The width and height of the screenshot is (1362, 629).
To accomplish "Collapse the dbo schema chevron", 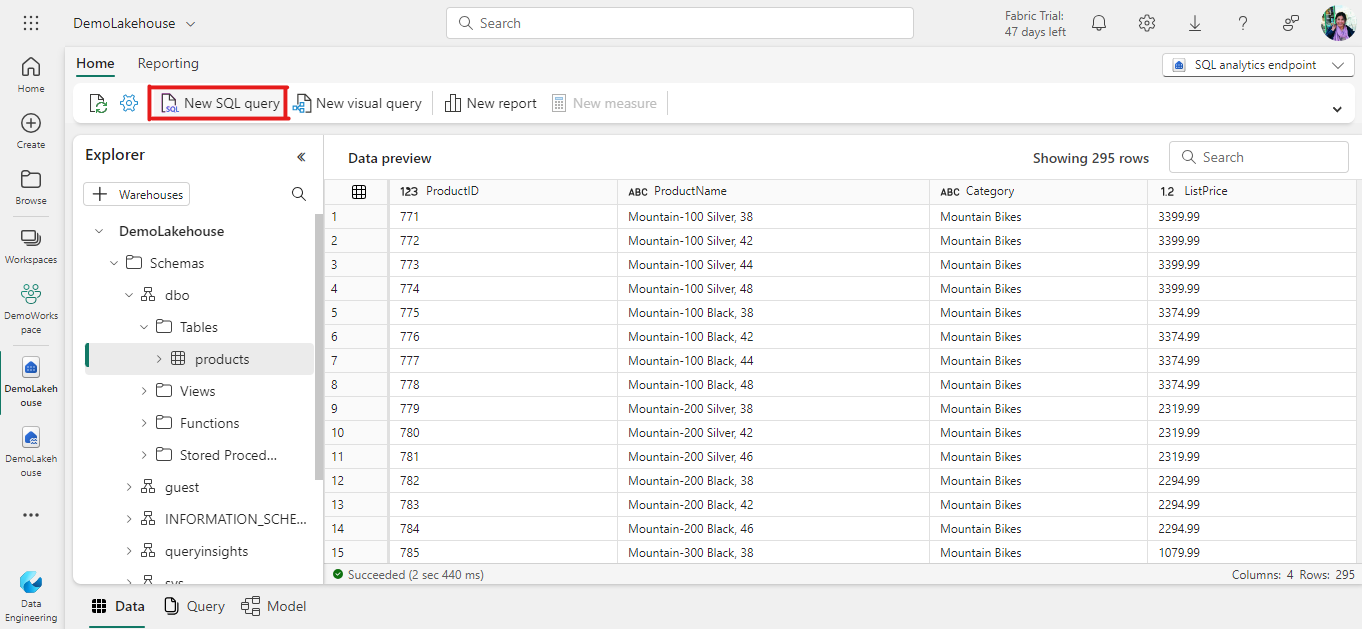I will (129, 295).
